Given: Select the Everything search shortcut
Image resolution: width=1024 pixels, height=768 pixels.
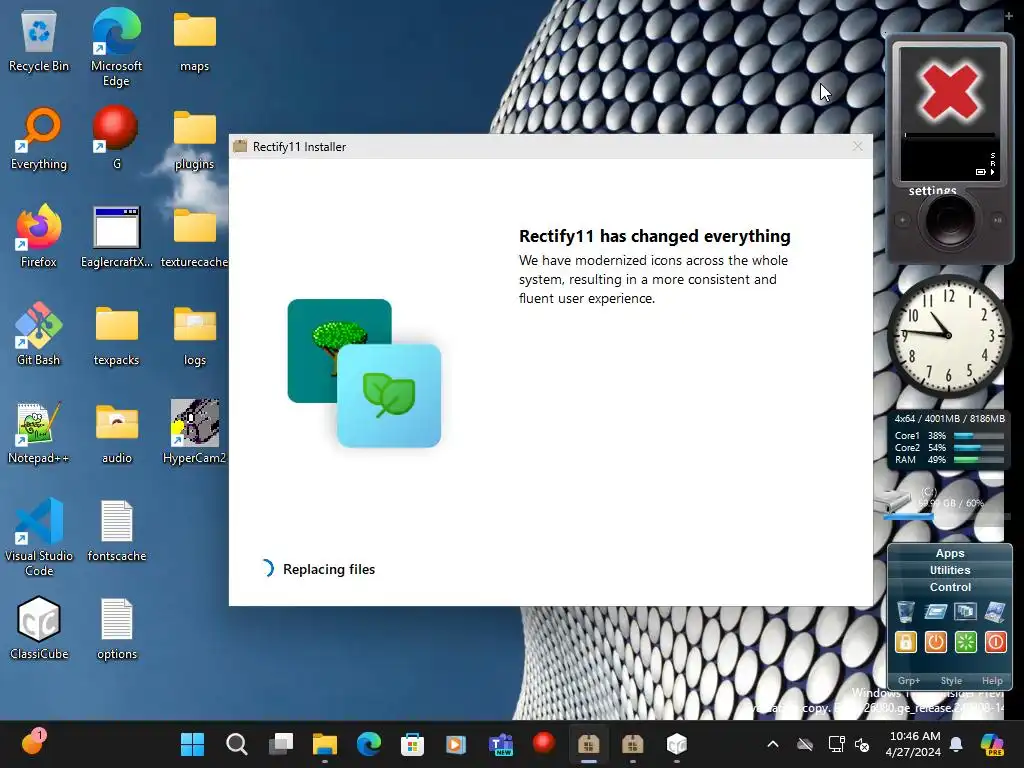Looking at the screenshot, I should click(x=39, y=139).
